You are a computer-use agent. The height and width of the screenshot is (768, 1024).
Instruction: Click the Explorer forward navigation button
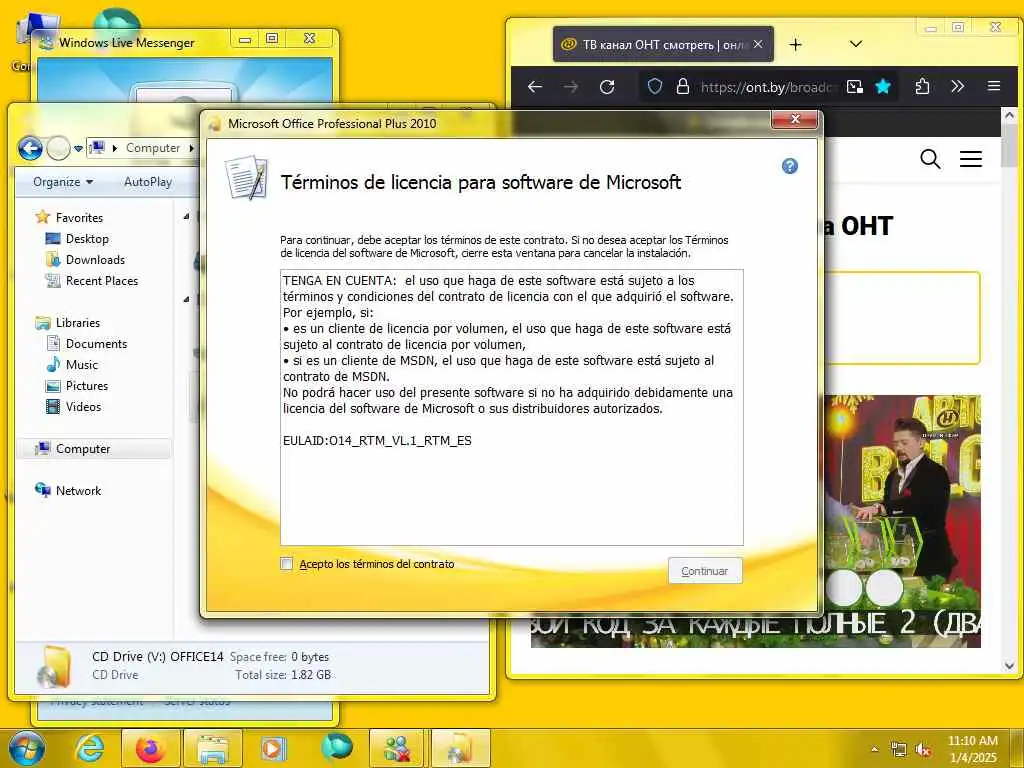point(58,148)
